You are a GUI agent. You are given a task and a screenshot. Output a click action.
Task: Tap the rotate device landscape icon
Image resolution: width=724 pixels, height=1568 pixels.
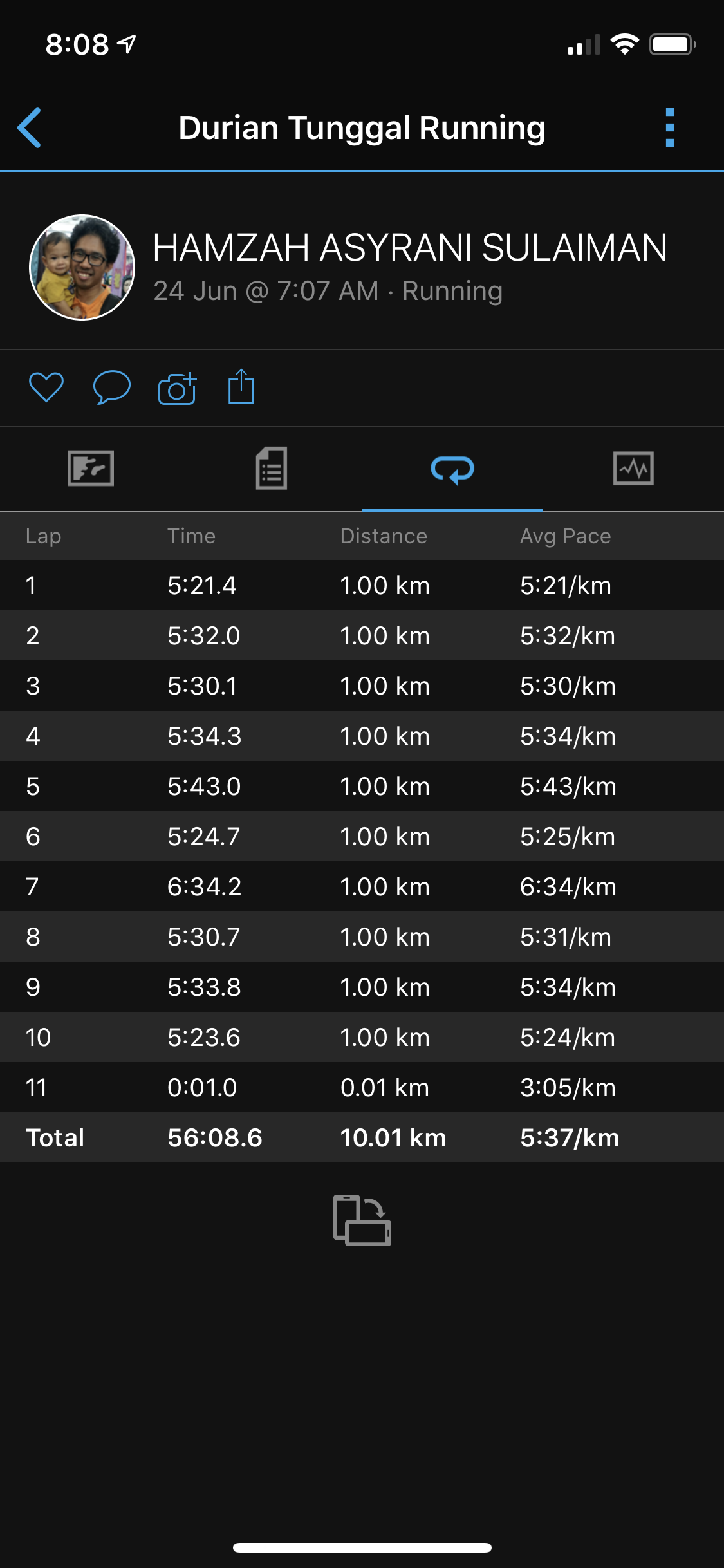point(362,1220)
